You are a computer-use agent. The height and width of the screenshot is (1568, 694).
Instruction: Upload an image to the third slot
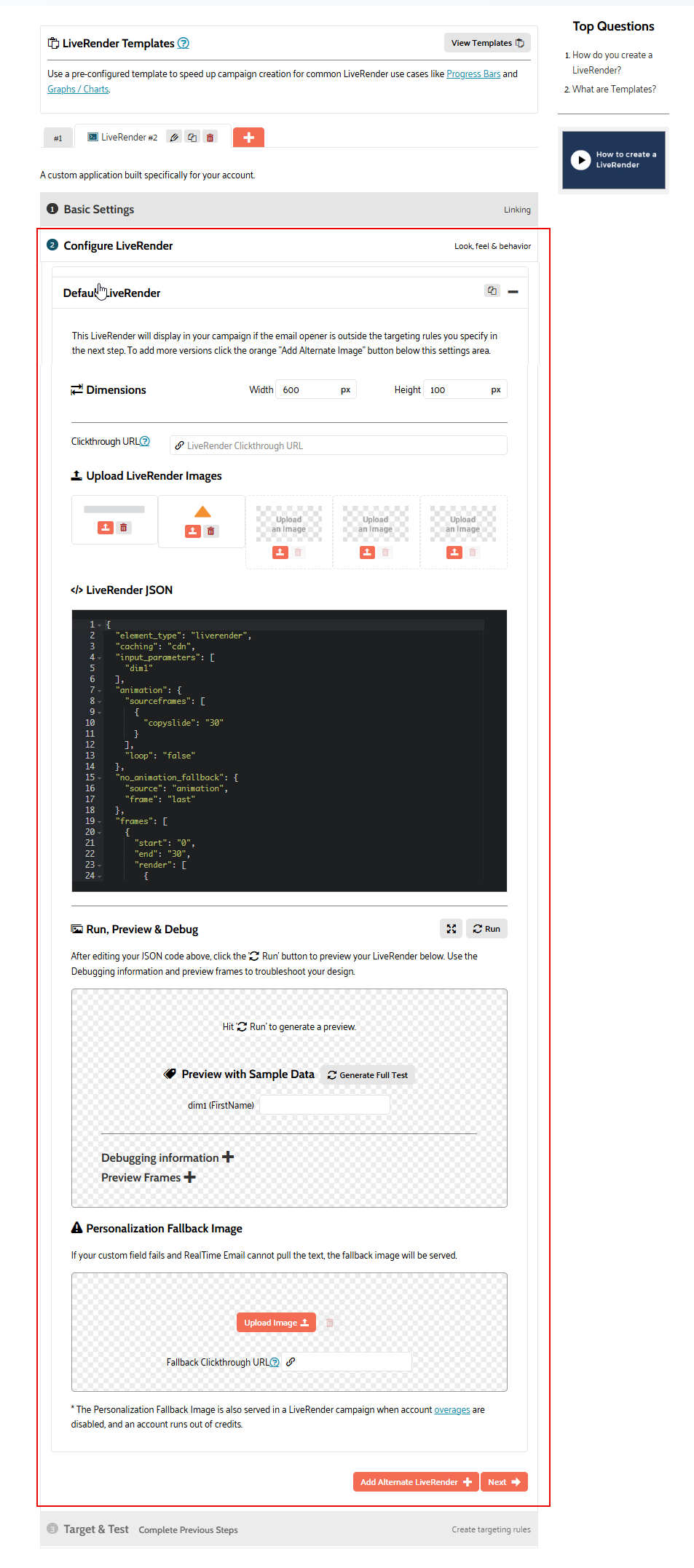pyautogui.click(x=280, y=553)
